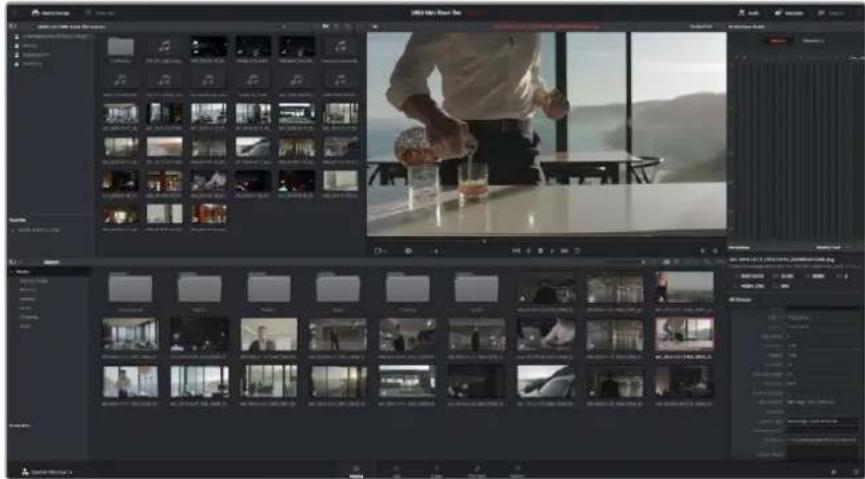Jump to first frame in viewer

coord(516,251)
